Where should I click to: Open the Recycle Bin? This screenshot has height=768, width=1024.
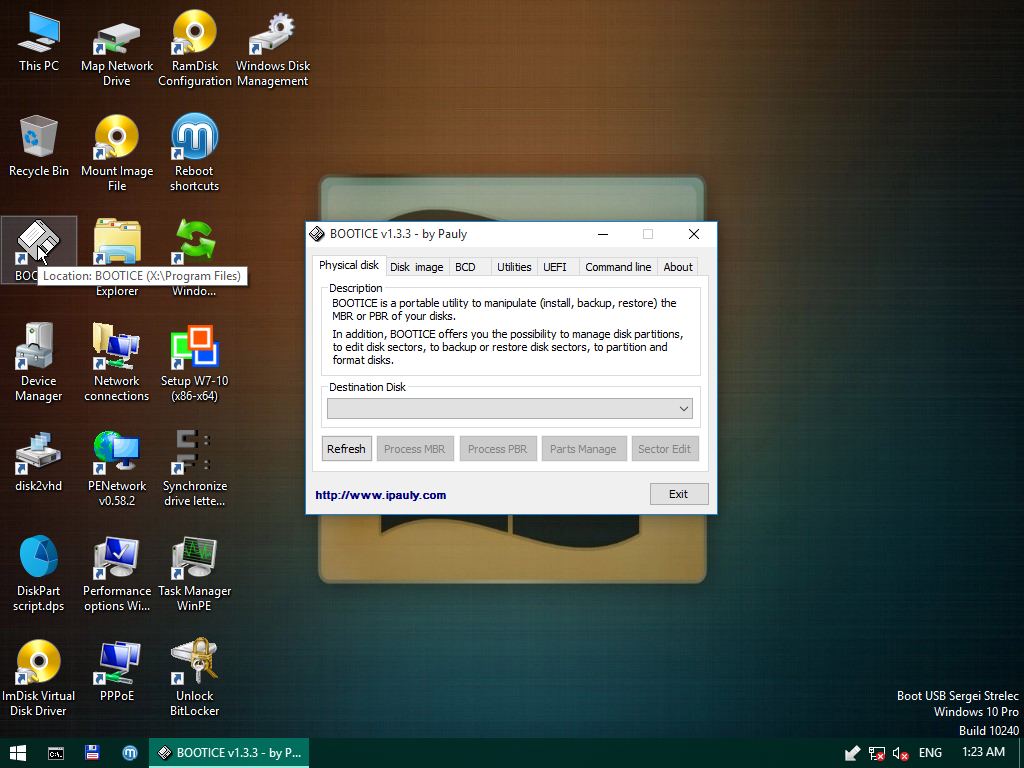coord(39,146)
